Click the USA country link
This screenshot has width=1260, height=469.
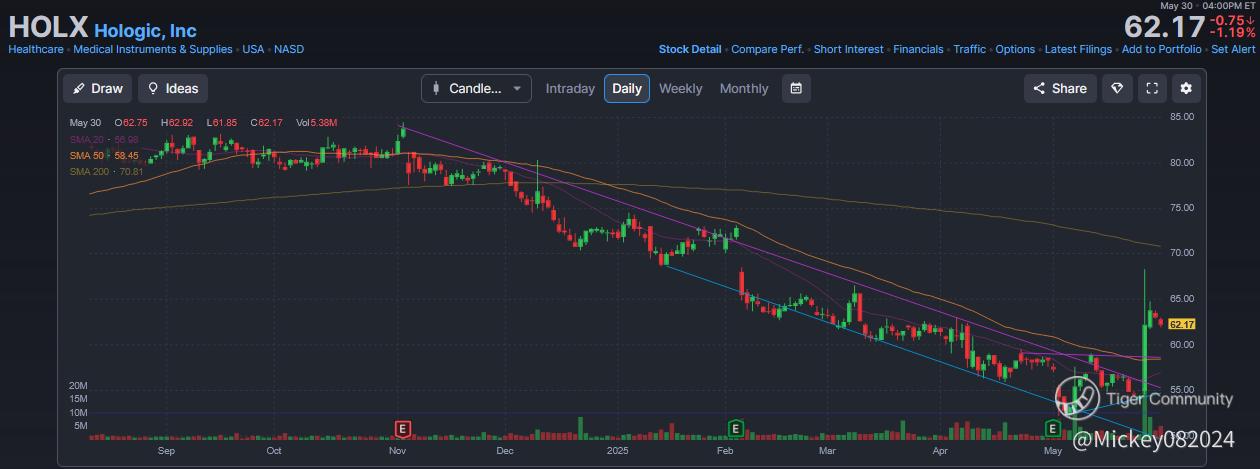[x=254, y=49]
